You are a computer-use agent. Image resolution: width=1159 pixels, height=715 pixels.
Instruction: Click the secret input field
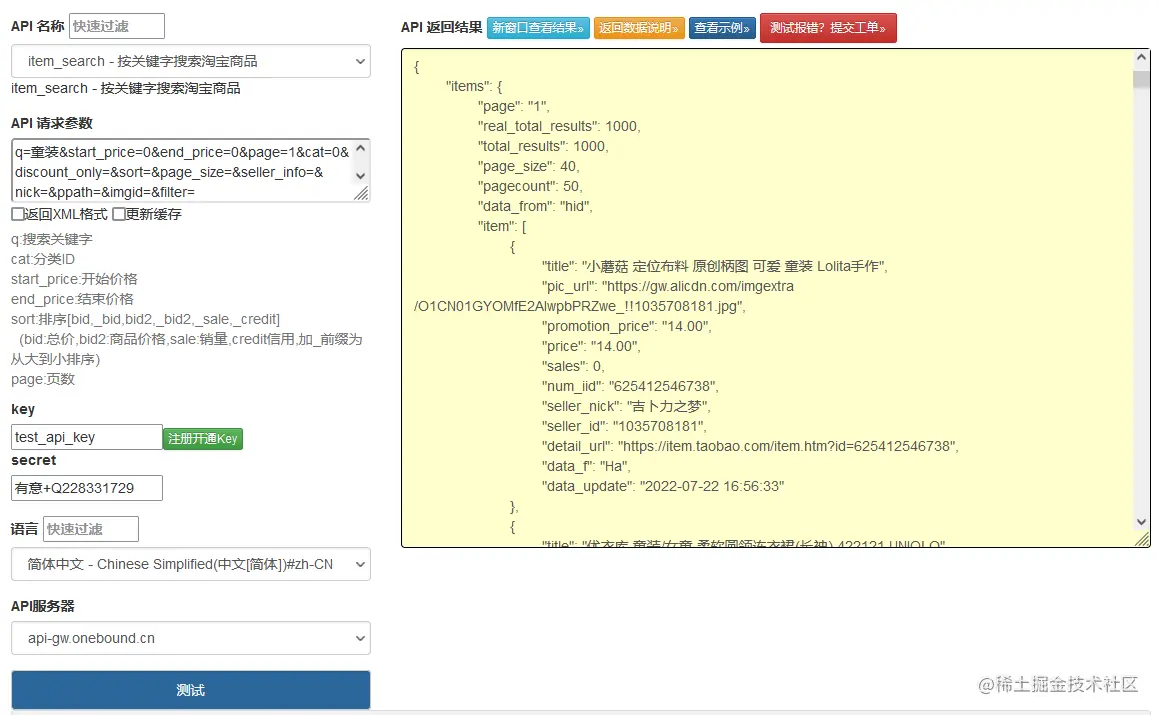[x=86, y=488]
